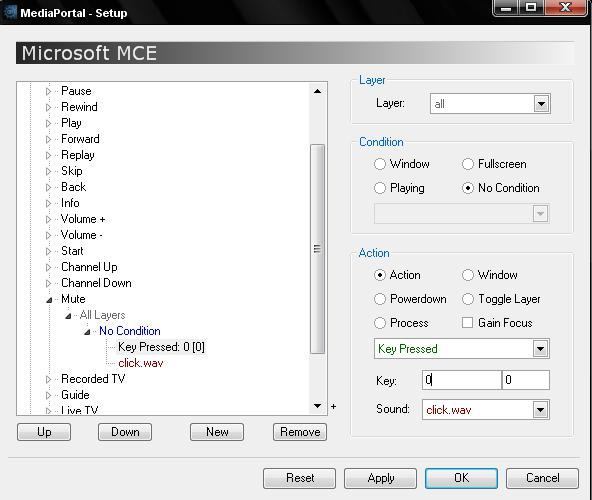Image resolution: width=592 pixels, height=500 pixels.
Task: Click the MediaPortal app icon in title bar
Action: point(10,12)
